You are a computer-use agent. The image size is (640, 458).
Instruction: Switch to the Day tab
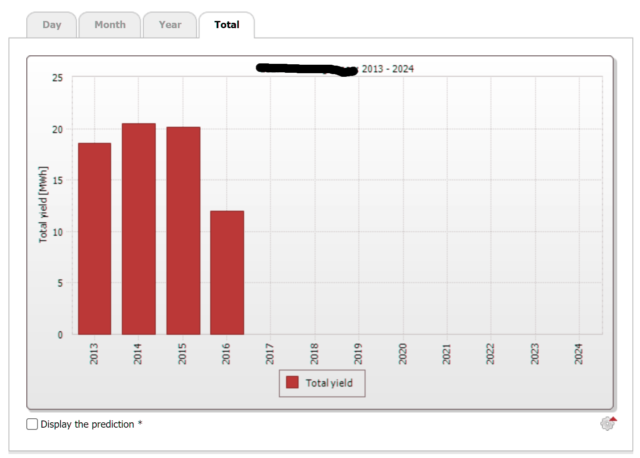pos(51,24)
